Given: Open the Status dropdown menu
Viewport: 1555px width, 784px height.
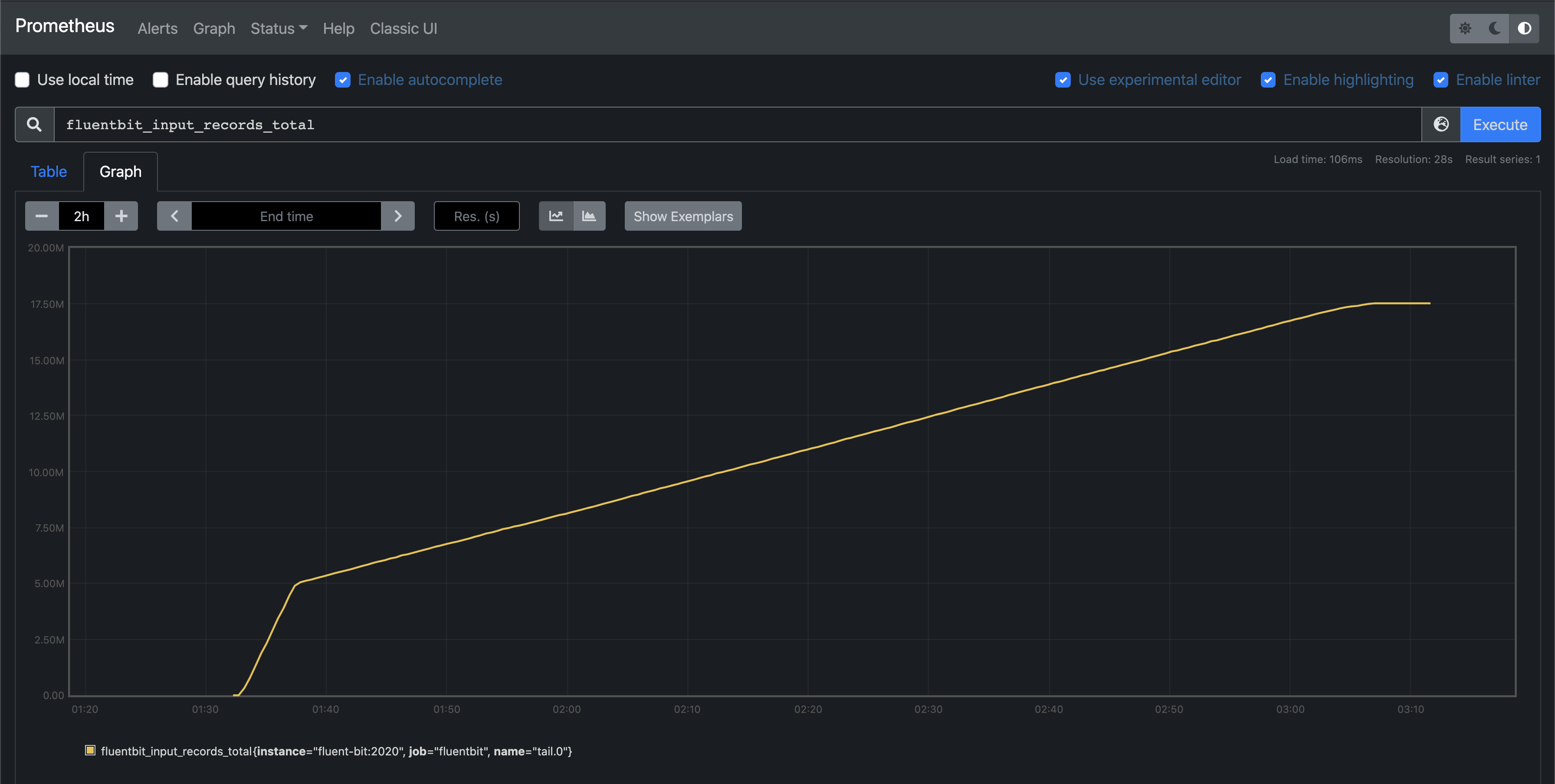Looking at the screenshot, I should click(x=278, y=28).
